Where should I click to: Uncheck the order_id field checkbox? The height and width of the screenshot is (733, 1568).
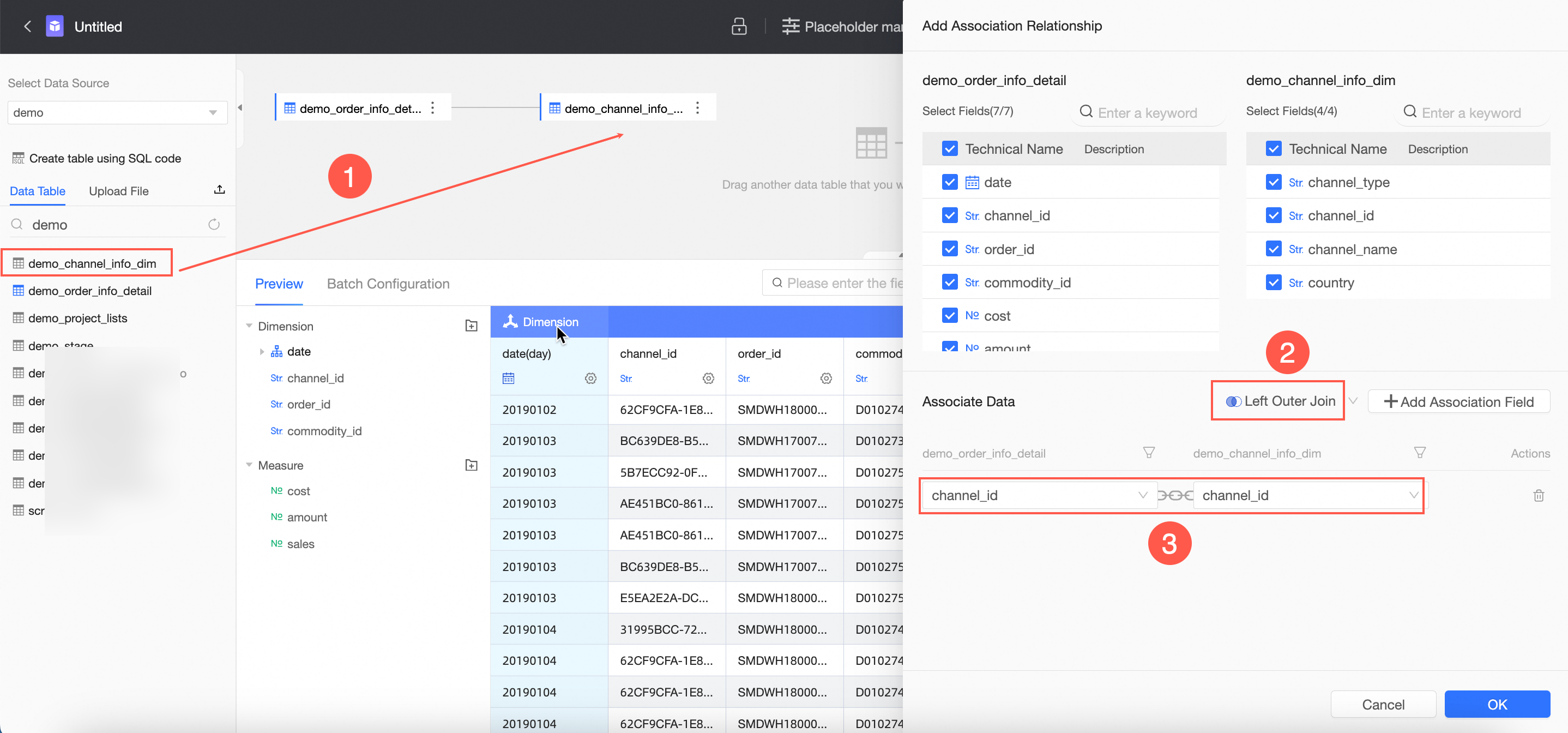tap(950, 249)
